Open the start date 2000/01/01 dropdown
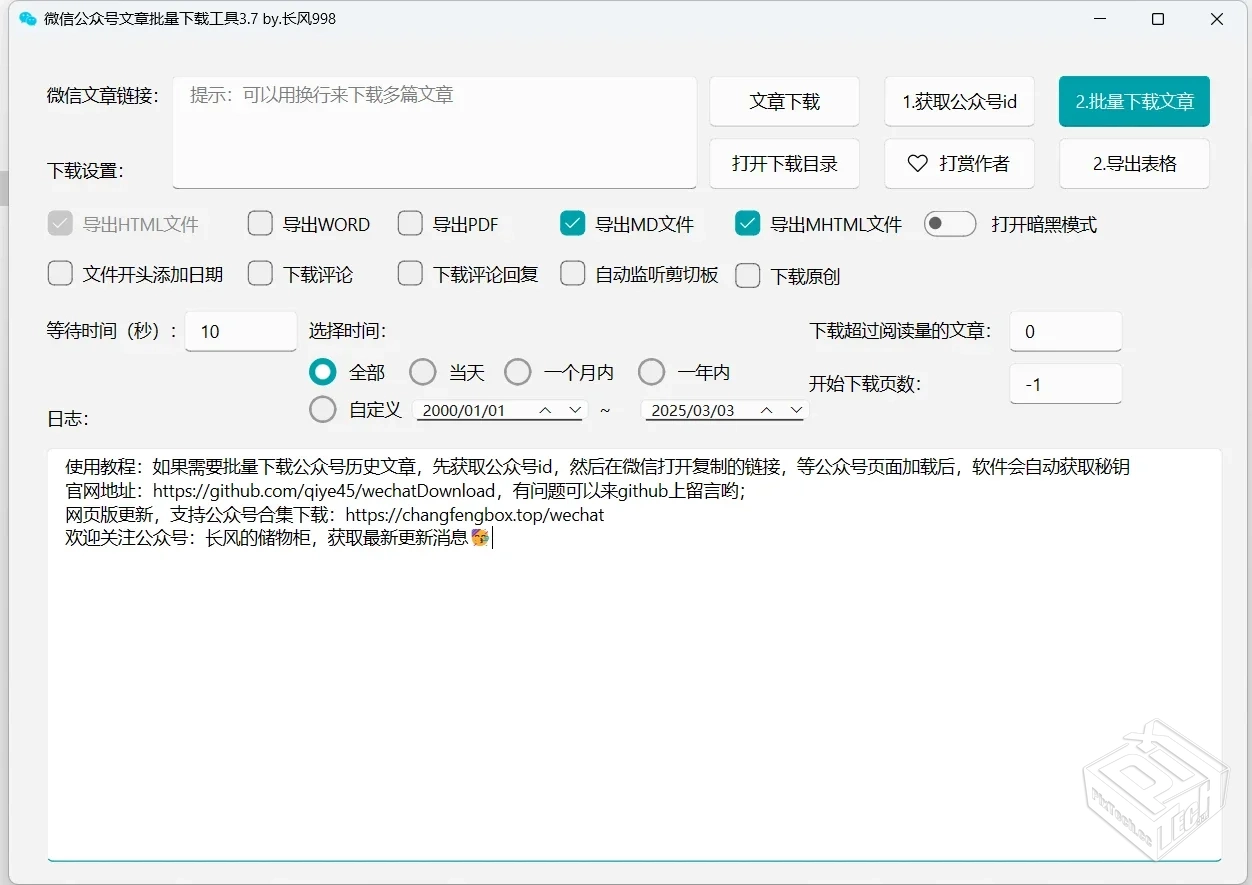The image size is (1252, 885). (575, 410)
